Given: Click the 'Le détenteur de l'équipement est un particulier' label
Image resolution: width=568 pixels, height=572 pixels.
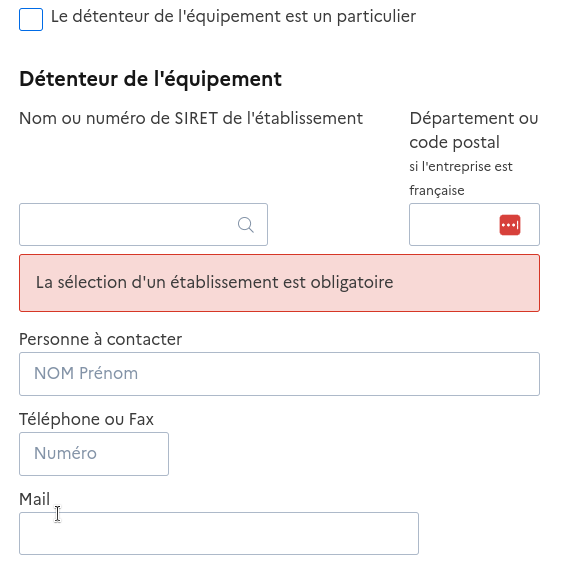Looking at the screenshot, I should coord(233,17).
